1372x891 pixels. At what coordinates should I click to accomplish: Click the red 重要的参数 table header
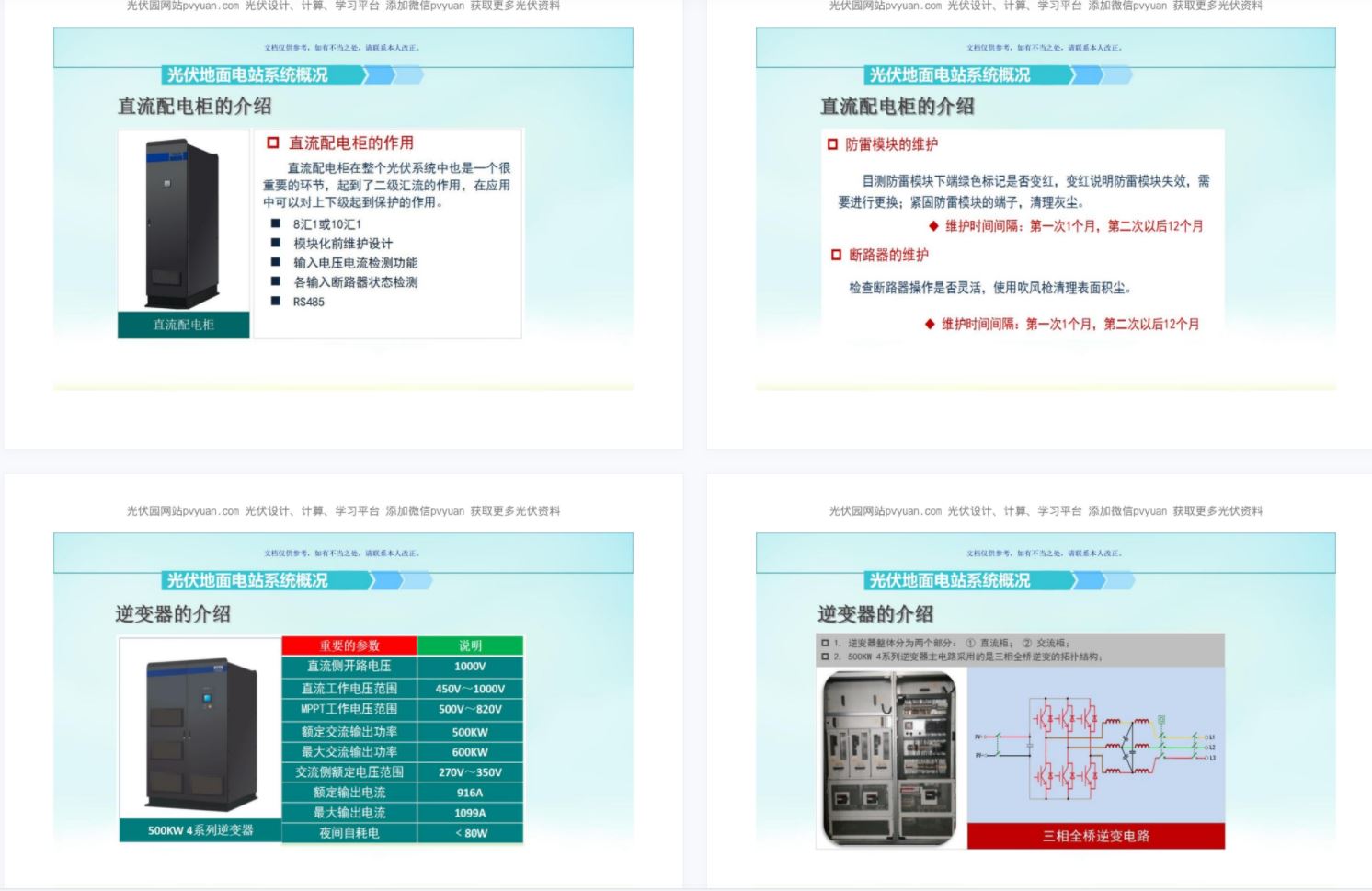(349, 645)
